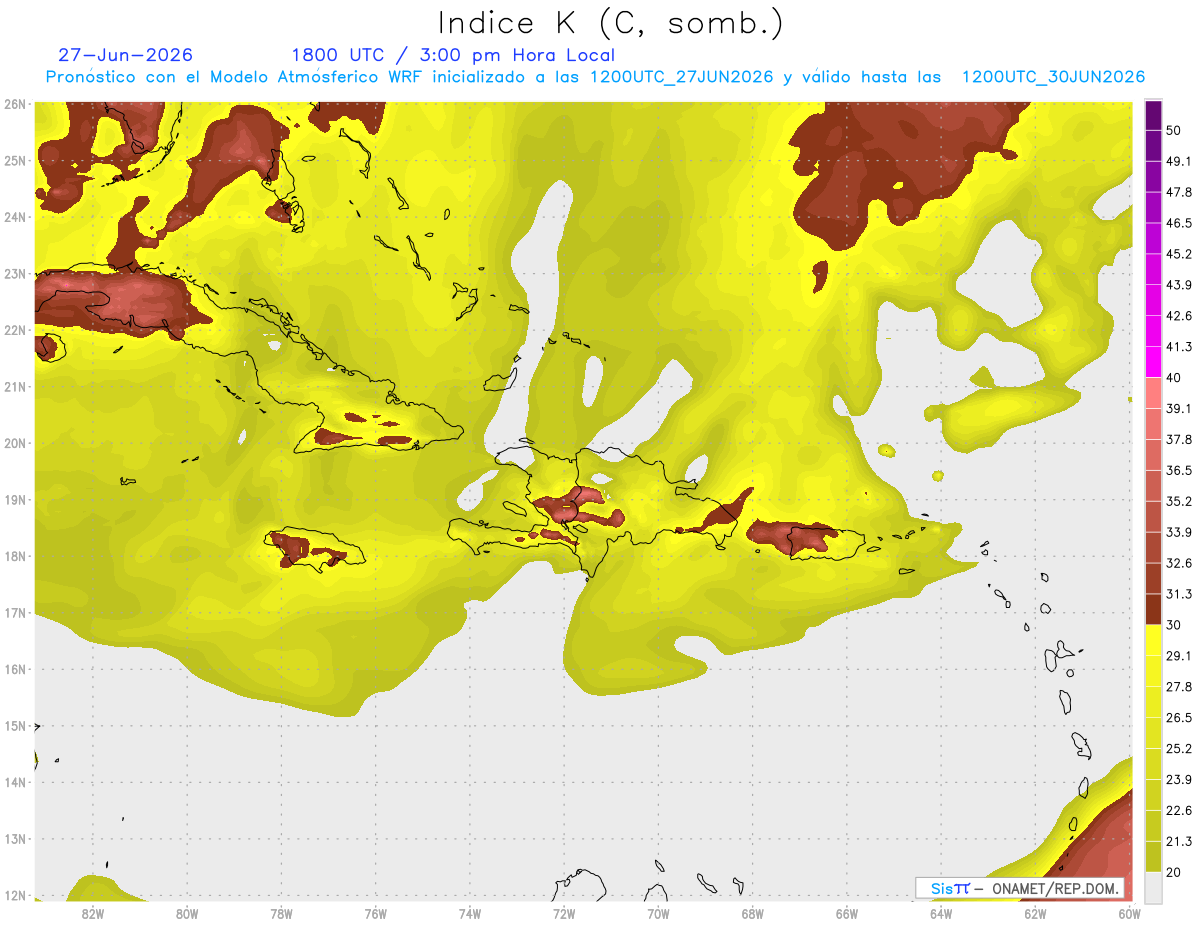Image resolution: width=1200 pixels, height=927 pixels.
Task: Click the longitude axis label "62W"
Action: point(1035,914)
